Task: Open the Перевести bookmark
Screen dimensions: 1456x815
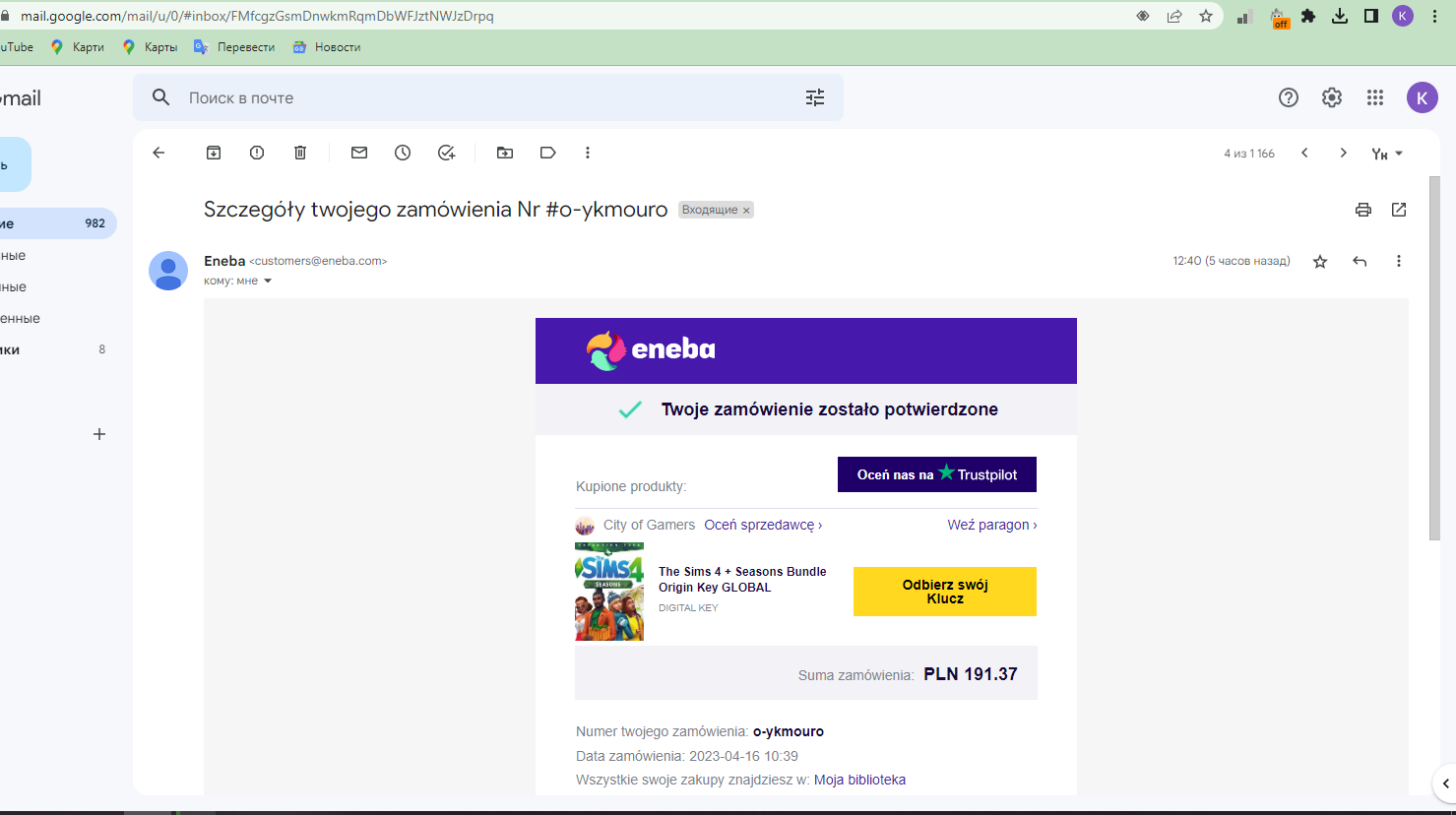Action: pyautogui.click(x=235, y=47)
